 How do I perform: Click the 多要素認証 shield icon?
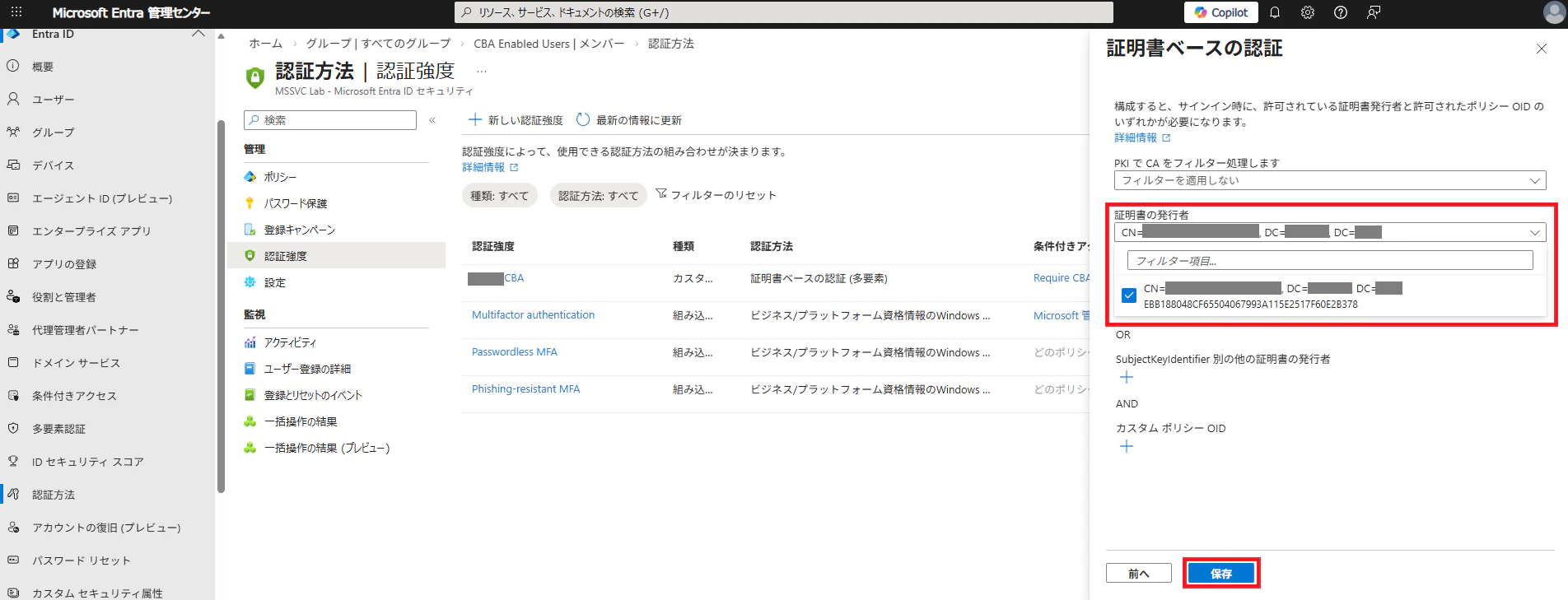point(13,428)
